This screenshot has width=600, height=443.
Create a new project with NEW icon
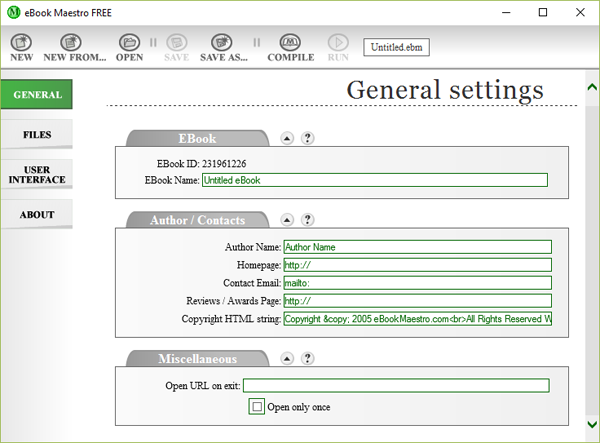click(x=21, y=47)
